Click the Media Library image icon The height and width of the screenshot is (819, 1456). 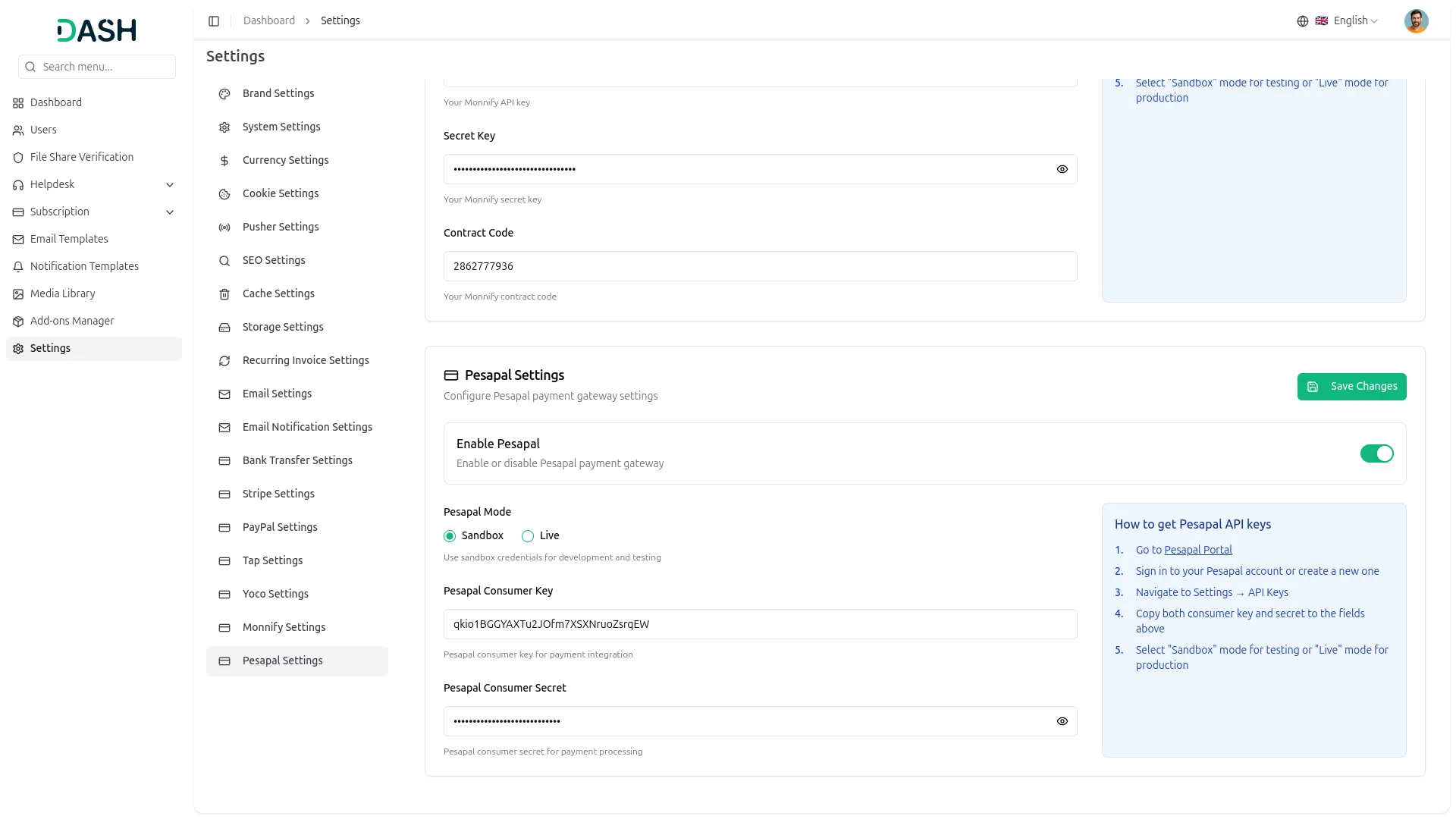18,294
